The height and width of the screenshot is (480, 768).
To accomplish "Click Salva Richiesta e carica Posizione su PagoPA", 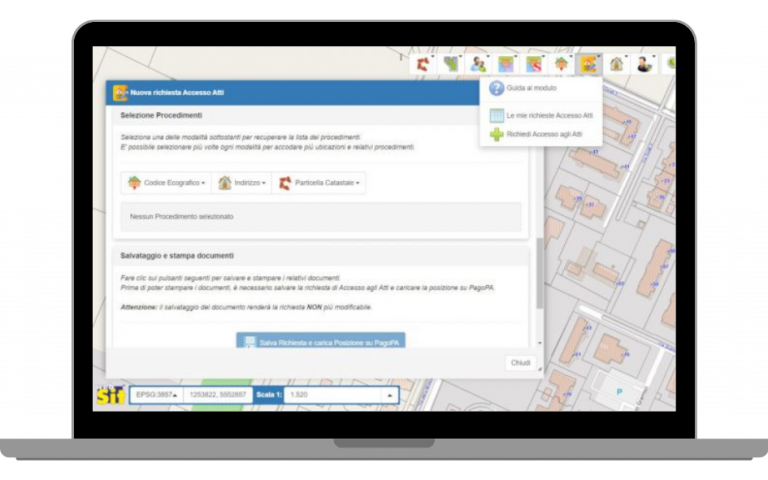I will (321, 341).
